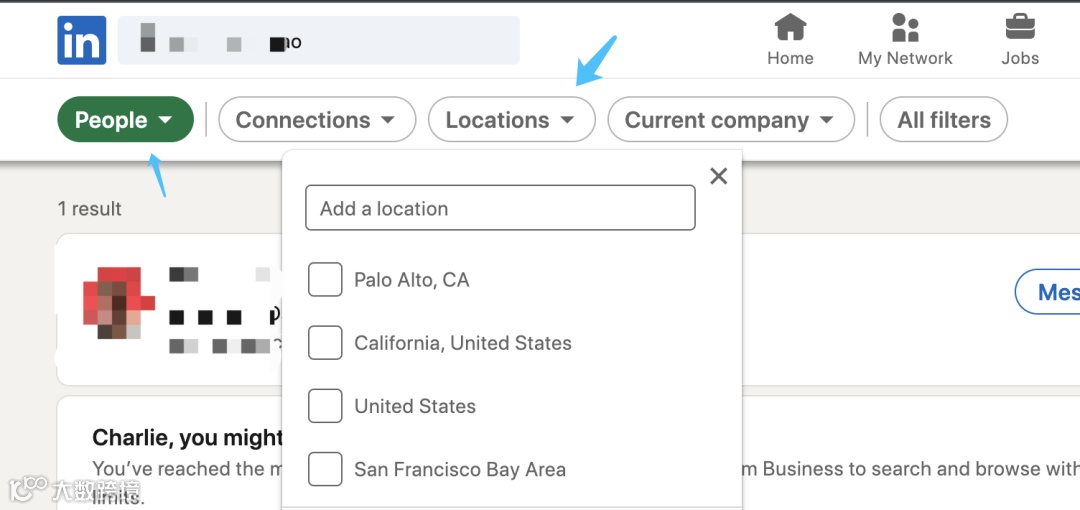The image size is (1080, 510).
Task: Check the Palo Alto, CA checkbox
Action: click(325, 280)
